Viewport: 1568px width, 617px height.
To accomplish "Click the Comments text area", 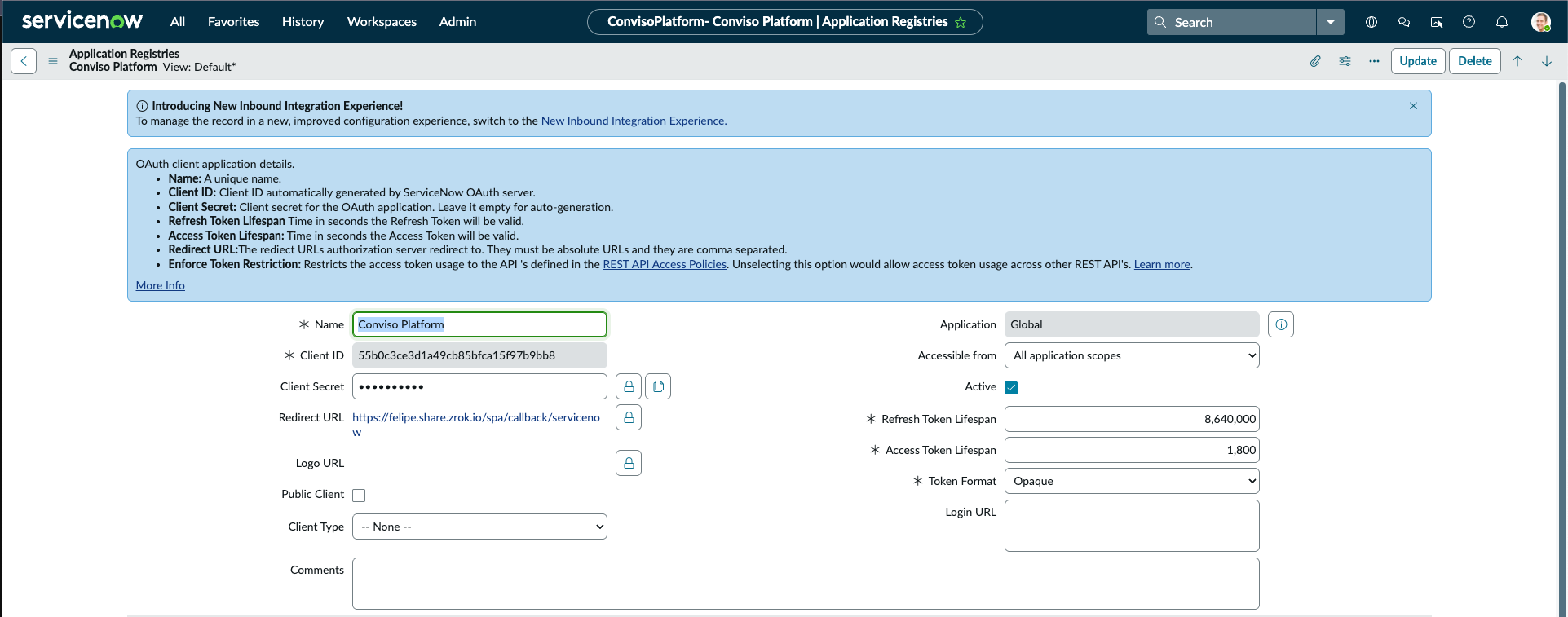I will [x=806, y=584].
